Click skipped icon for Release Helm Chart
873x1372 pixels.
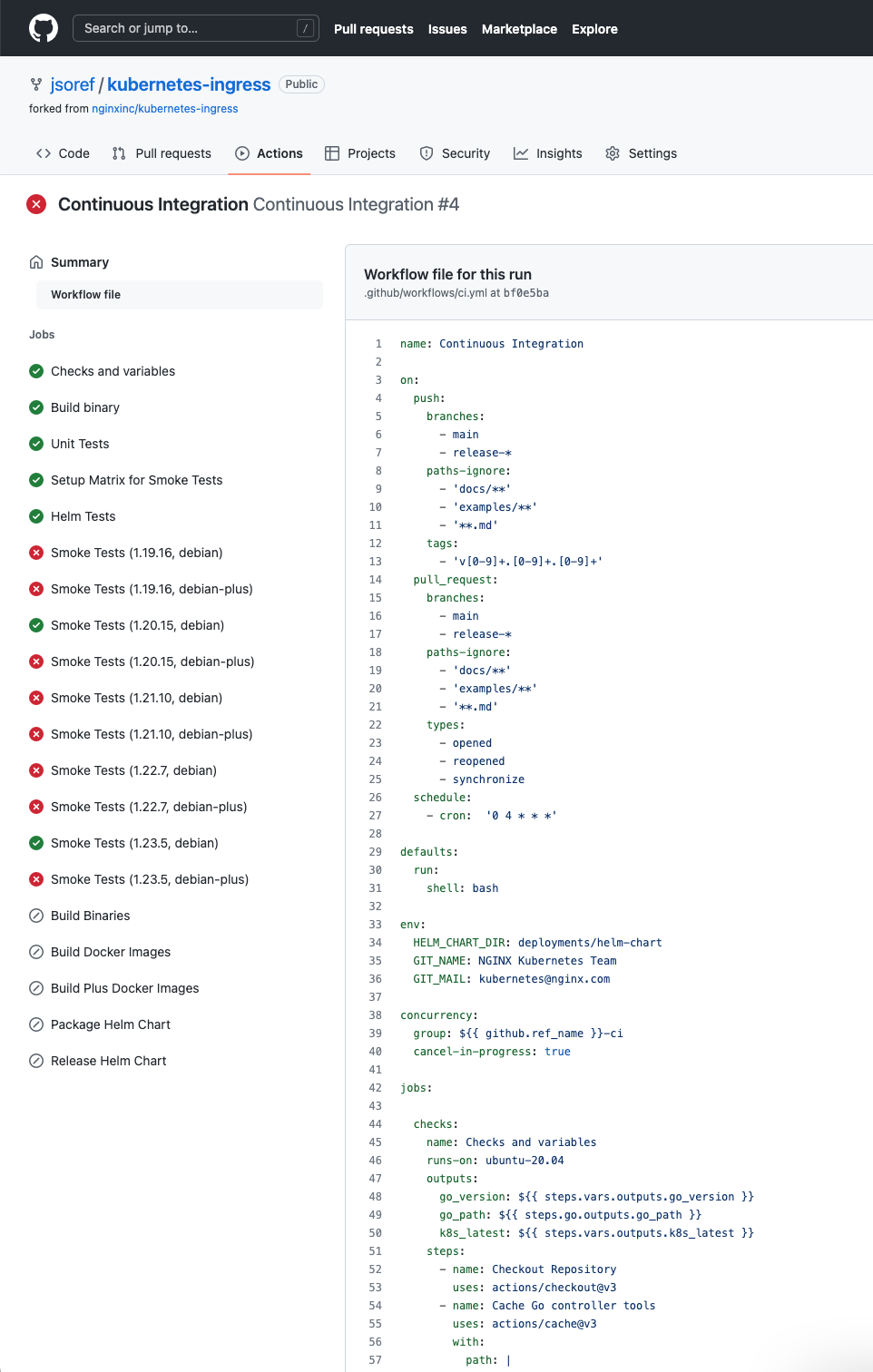coord(36,1061)
